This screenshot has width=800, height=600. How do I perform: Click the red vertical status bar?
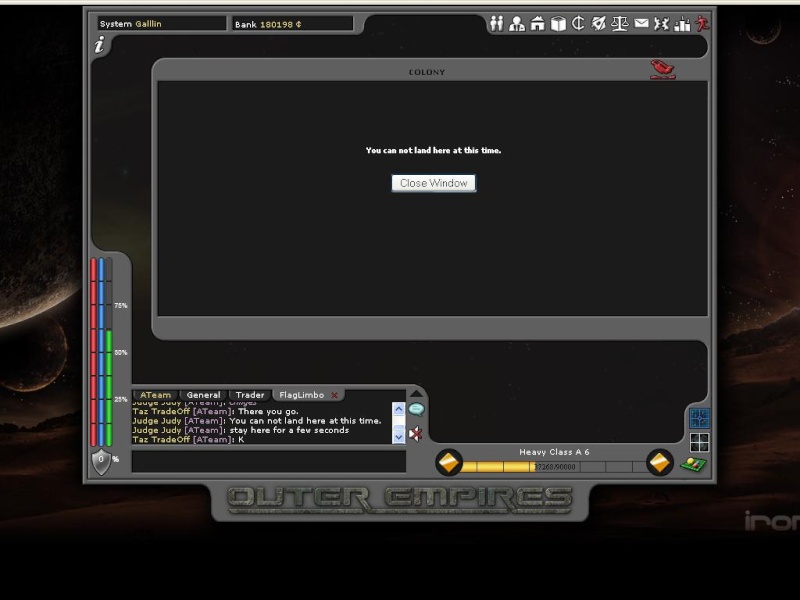point(94,352)
